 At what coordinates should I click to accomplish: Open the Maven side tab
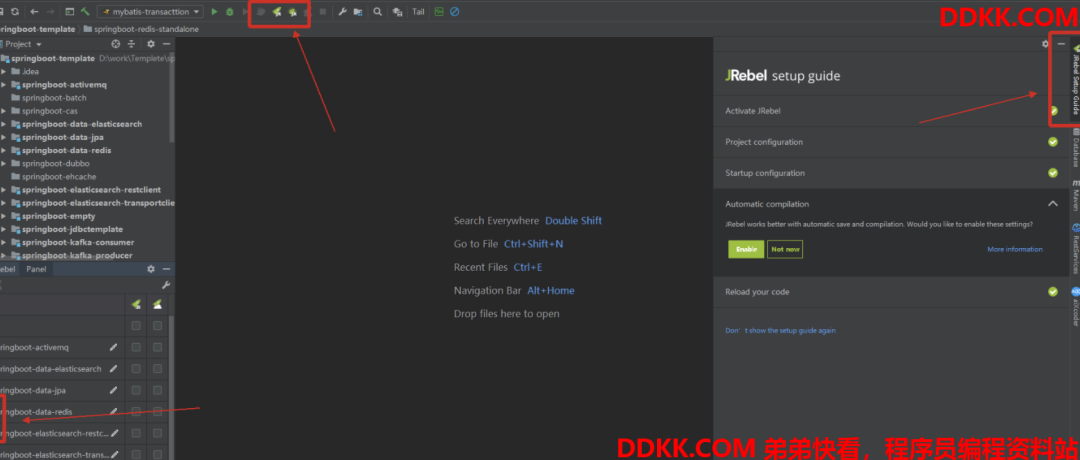coord(1075,196)
